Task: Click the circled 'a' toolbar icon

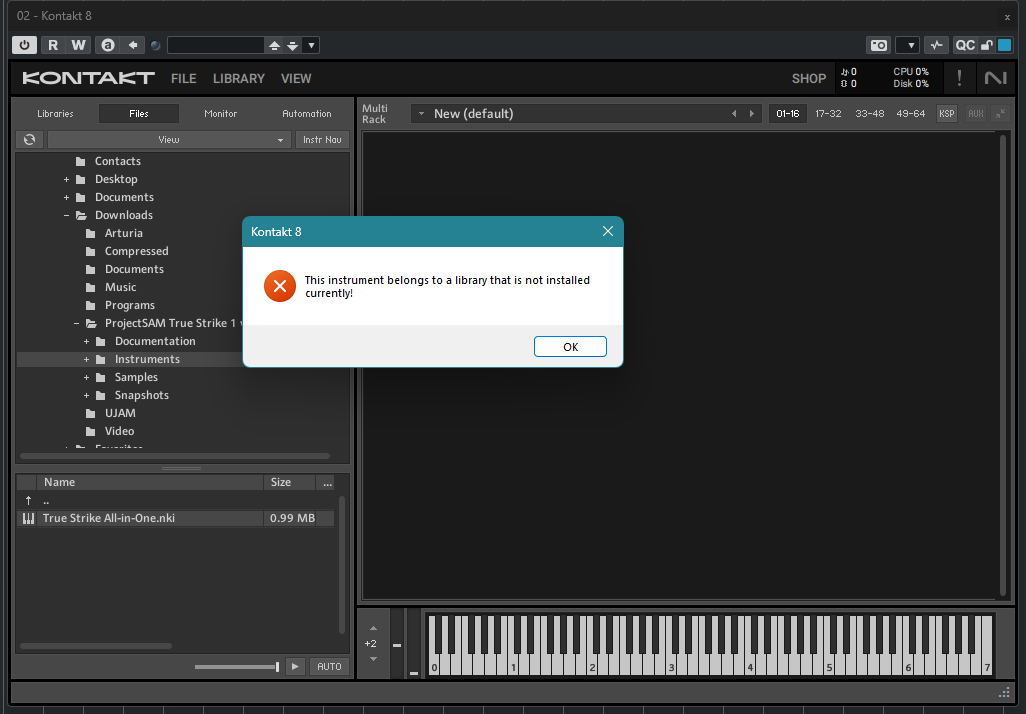Action: (108, 45)
